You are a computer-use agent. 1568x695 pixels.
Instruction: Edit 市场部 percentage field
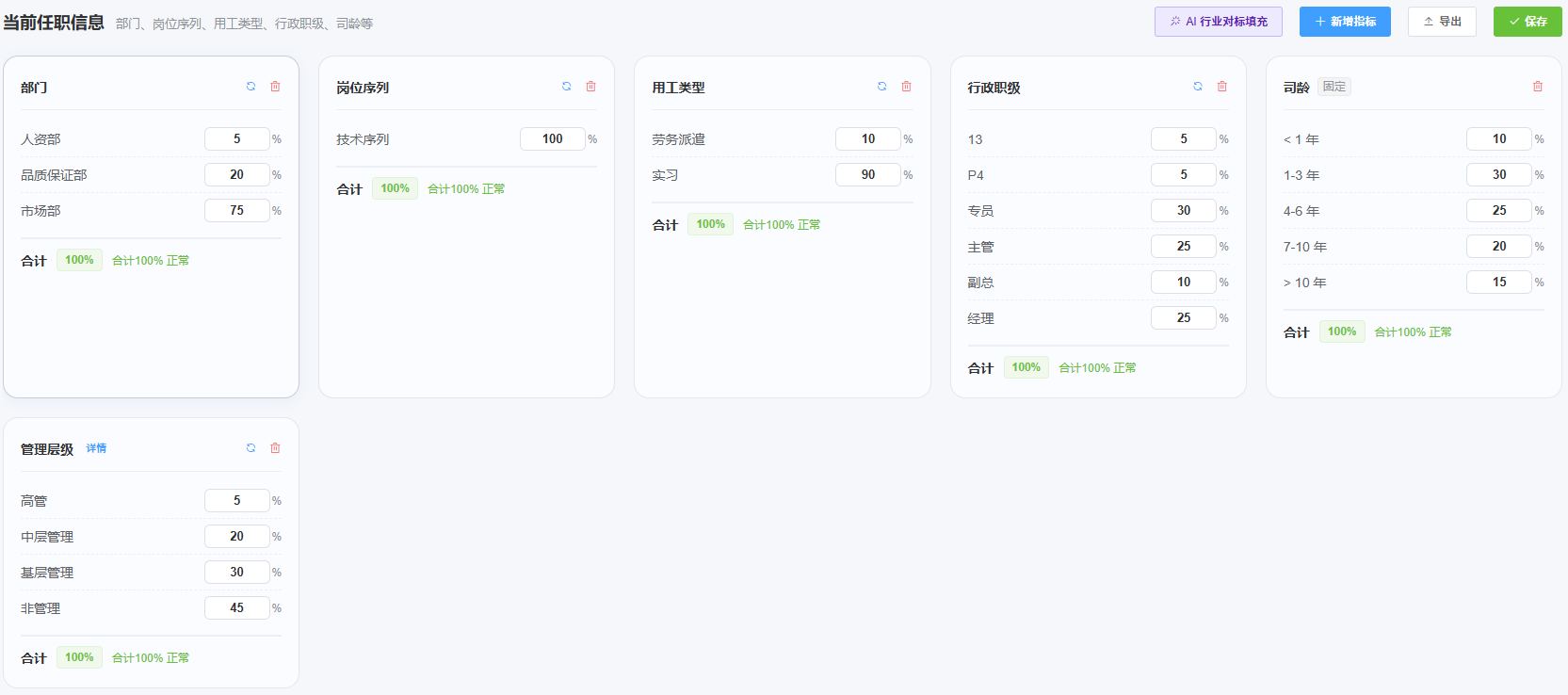coord(237,211)
